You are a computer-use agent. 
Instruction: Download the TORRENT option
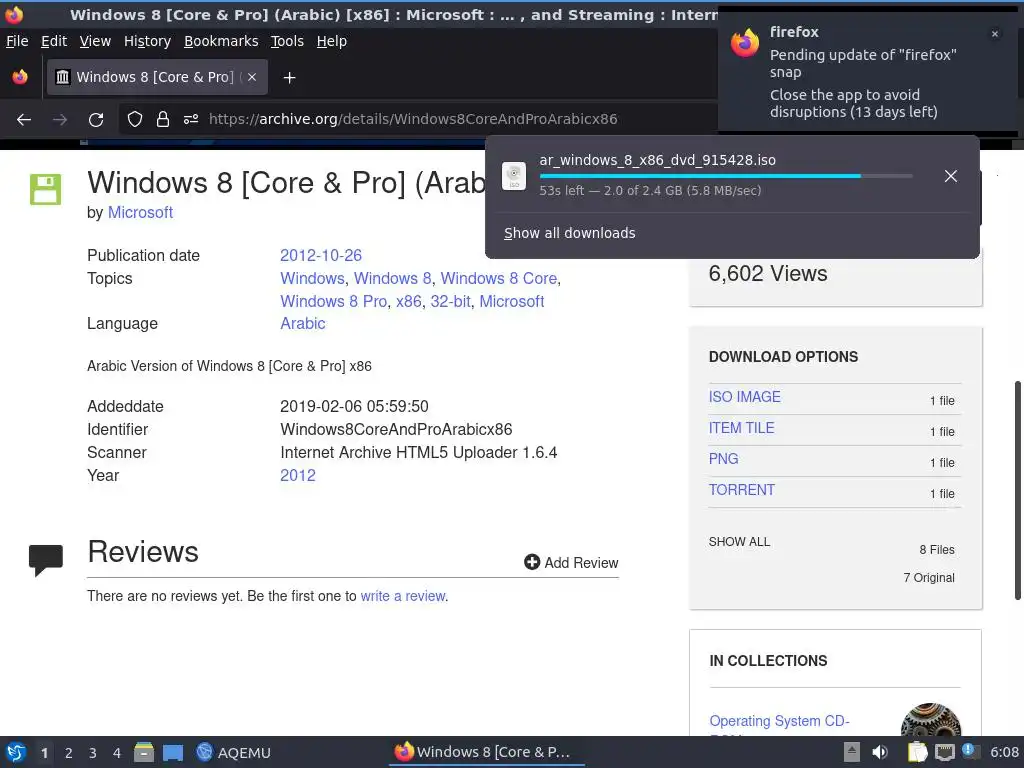[x=742, y=490]
